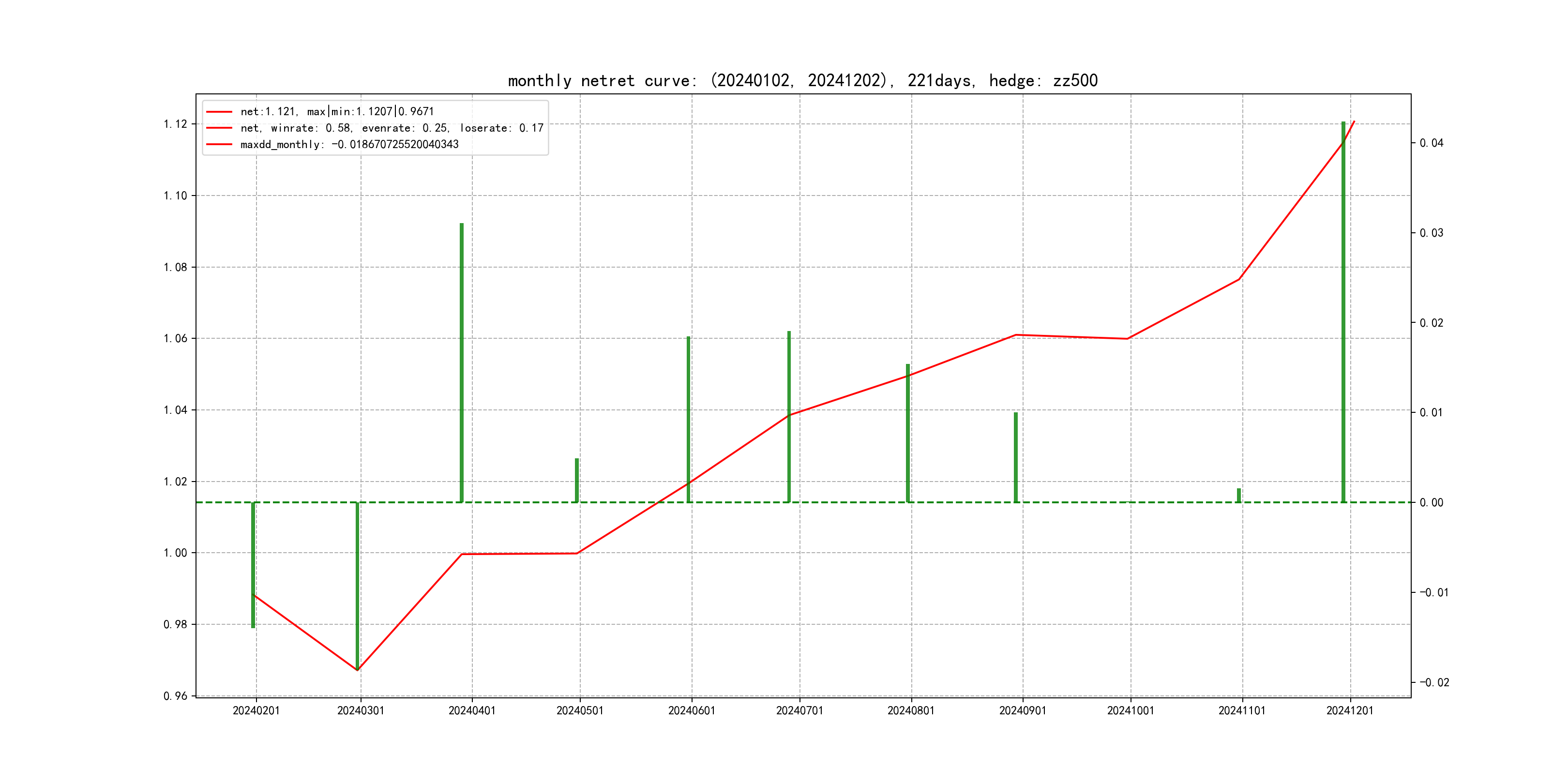Click the red curve's final peak point
This screenshot has width=1568, height=784.
1354,122
